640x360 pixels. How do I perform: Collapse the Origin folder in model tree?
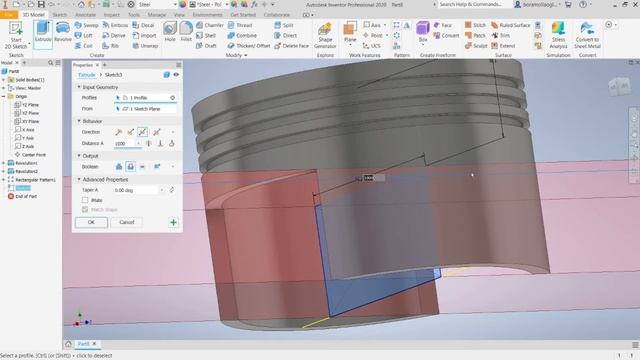click(4, 96)
